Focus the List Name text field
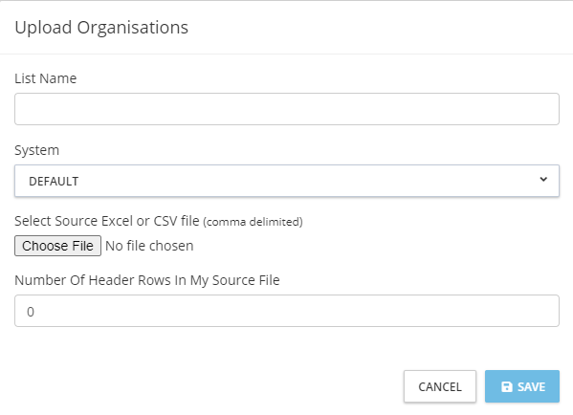The image size is (573, 415). [x=287, y=109]
